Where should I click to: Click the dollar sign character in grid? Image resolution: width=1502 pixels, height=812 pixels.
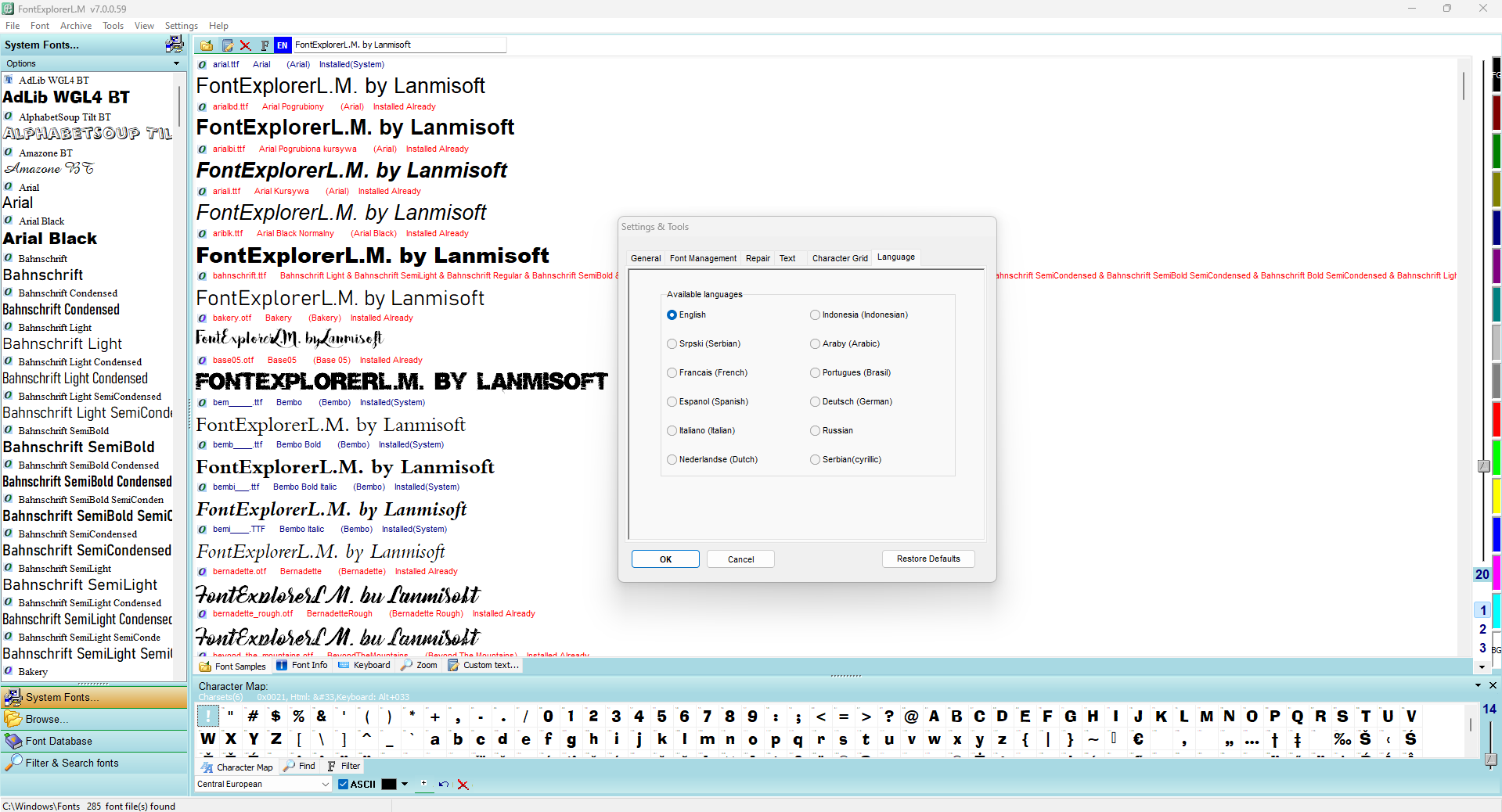pos(276,716)
